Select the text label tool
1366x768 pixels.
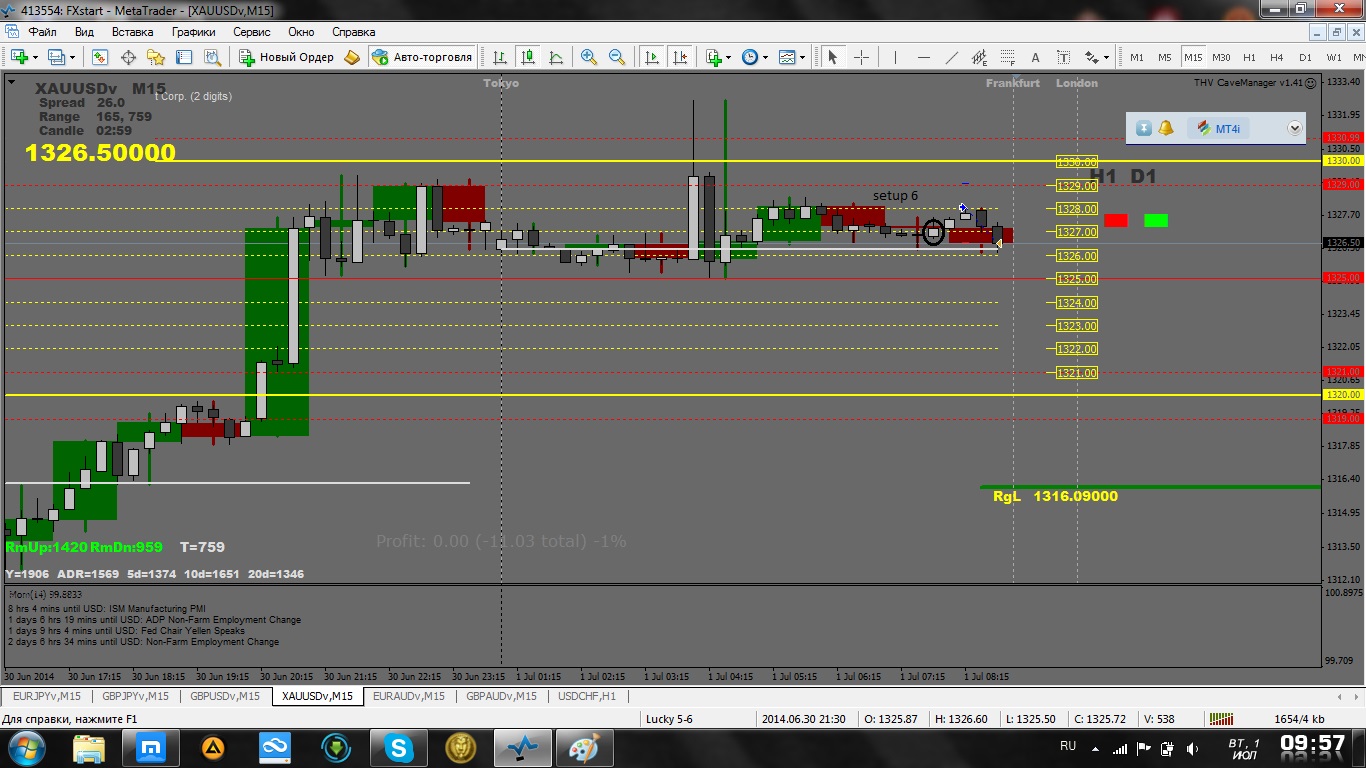tap(1063, 57)
